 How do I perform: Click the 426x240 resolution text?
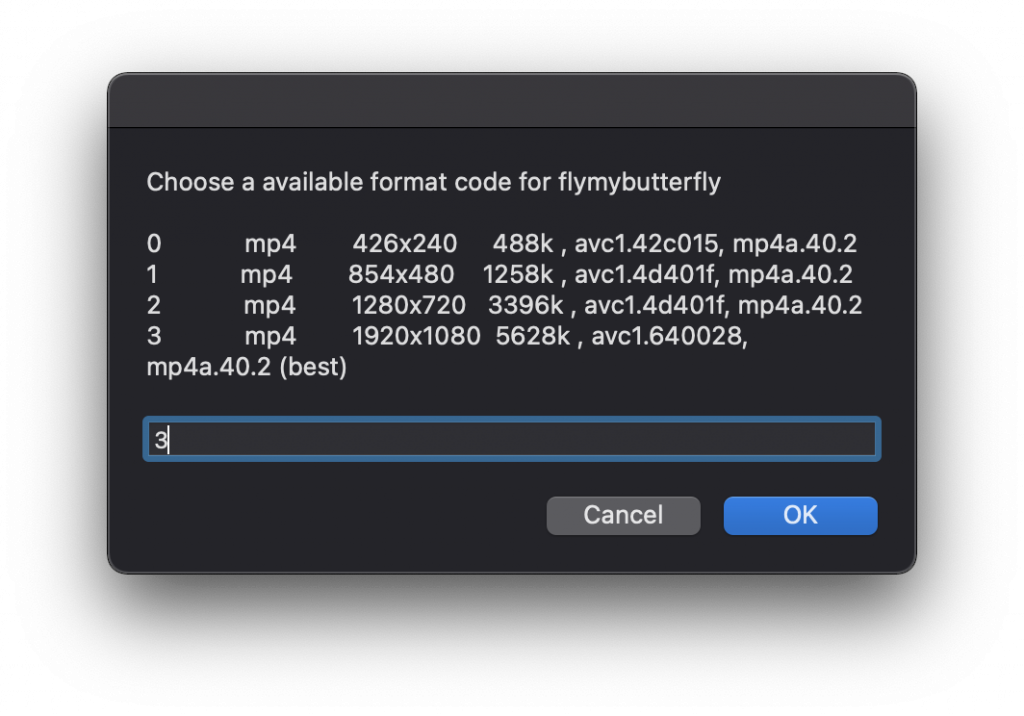click(x=404, y=244)
